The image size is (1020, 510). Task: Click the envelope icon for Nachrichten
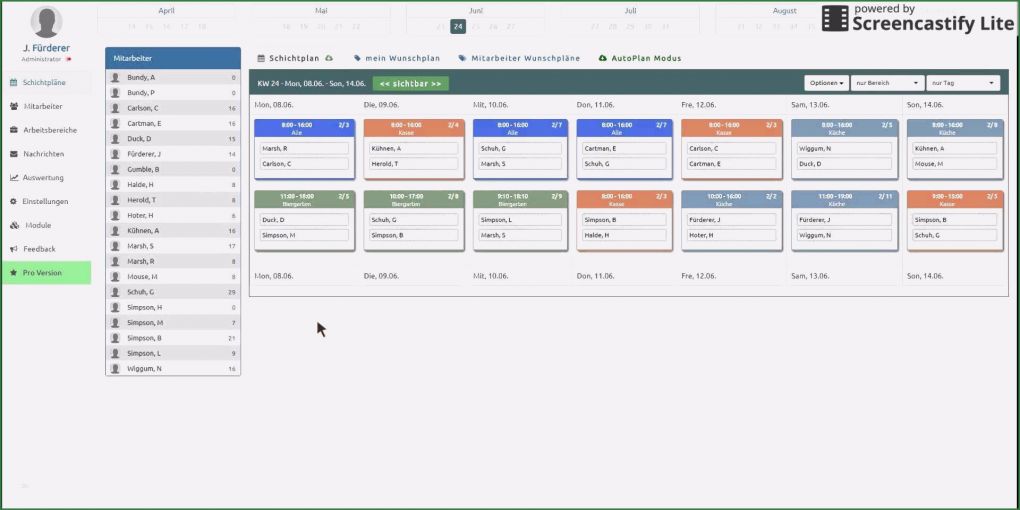[14, 154]
